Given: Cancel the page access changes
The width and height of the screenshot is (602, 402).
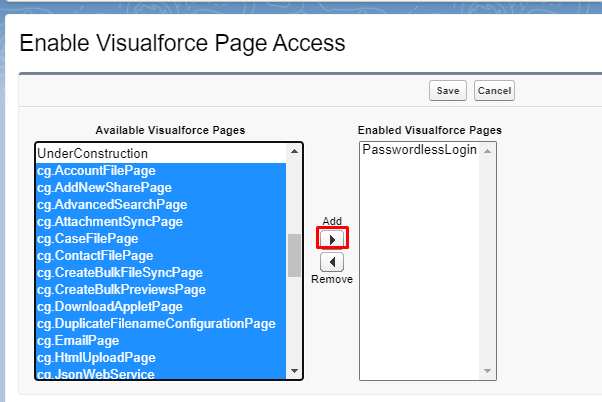Looking at the screenshot, I should click(x=494, y=91).
